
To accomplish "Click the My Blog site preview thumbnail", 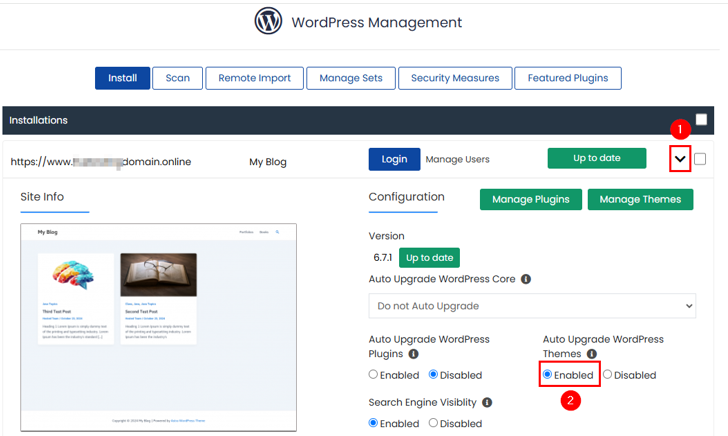I will (158, 327).
